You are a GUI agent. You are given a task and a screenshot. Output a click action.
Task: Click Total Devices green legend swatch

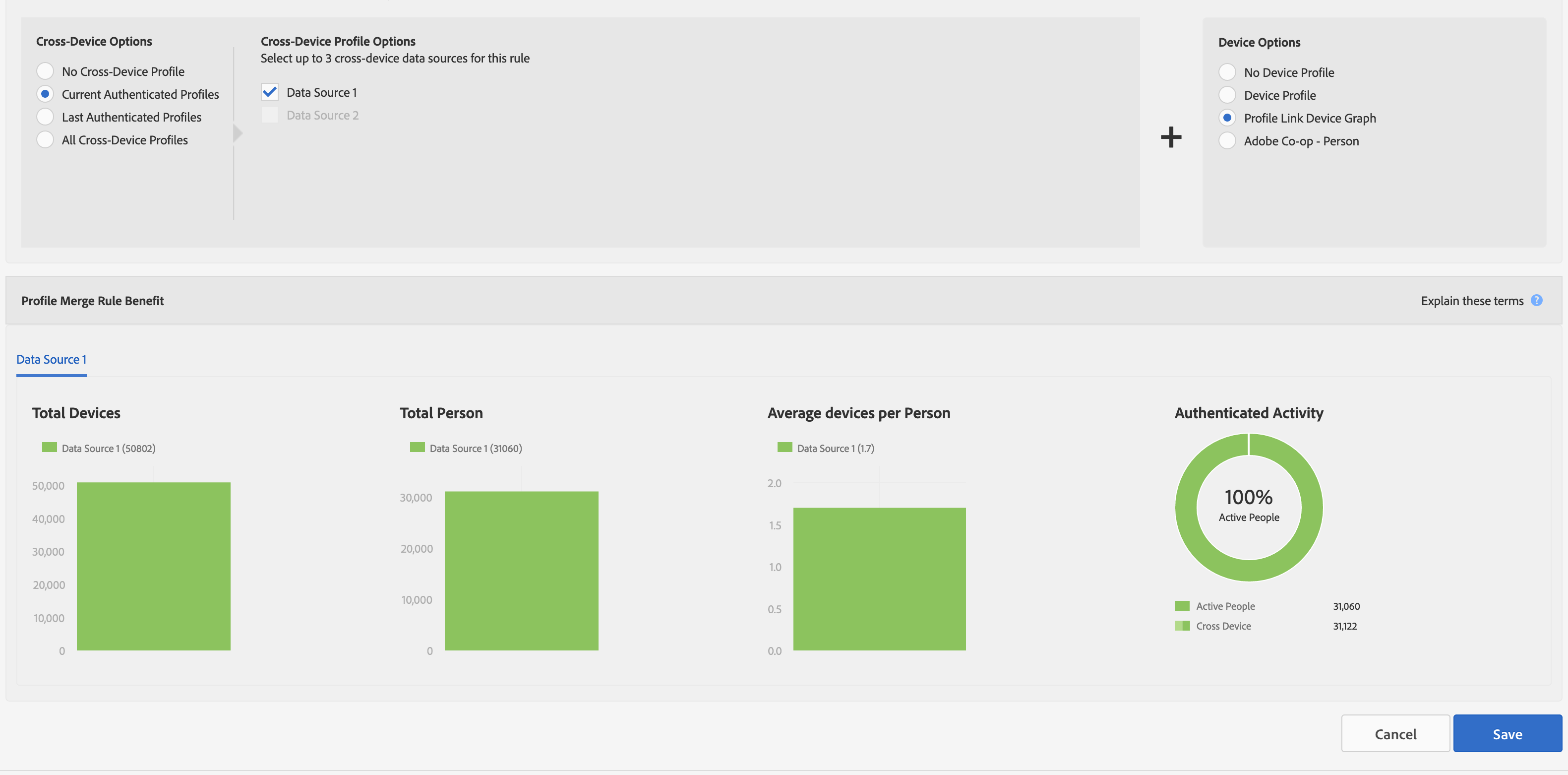tap(49, 448)
